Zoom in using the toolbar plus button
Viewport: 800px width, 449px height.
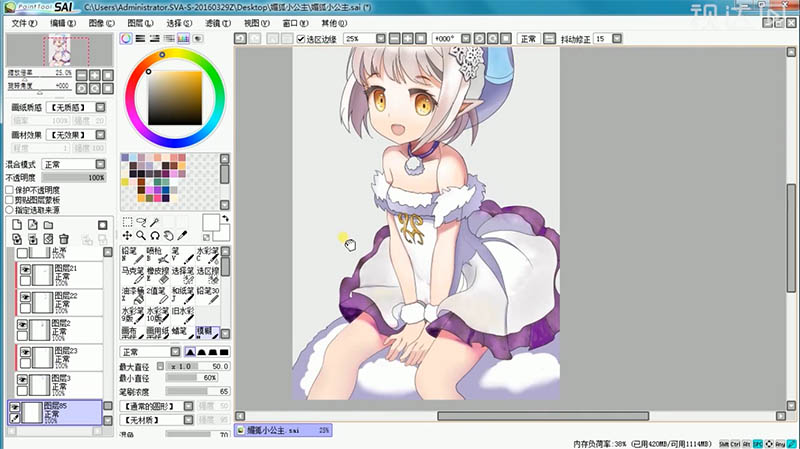tap(408, 38)
